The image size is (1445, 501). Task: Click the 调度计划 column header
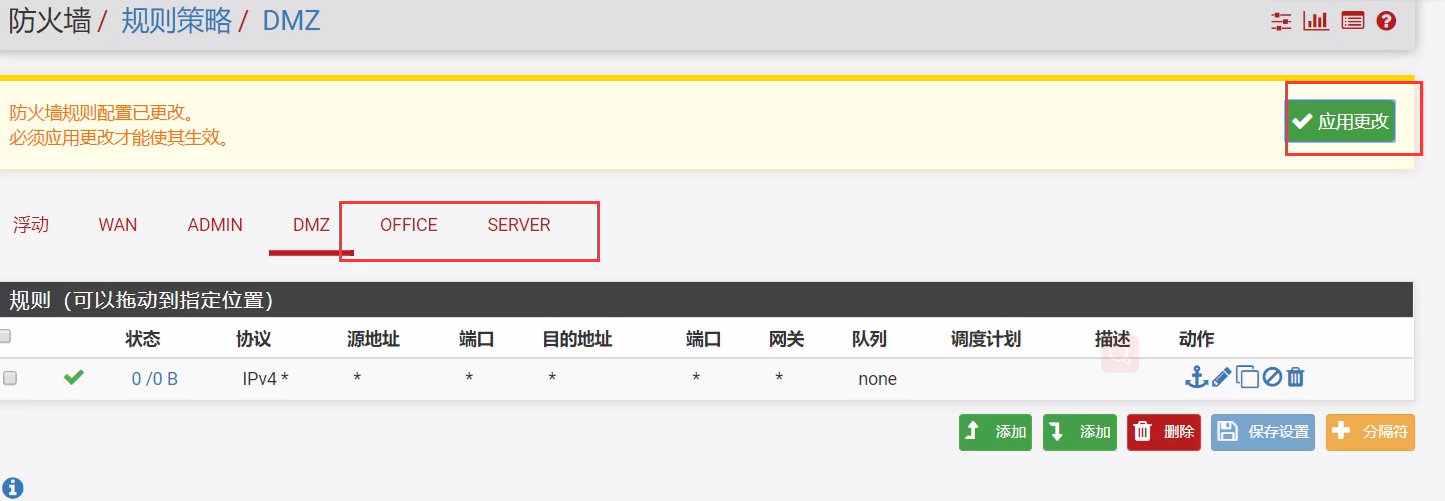point(985,339)
